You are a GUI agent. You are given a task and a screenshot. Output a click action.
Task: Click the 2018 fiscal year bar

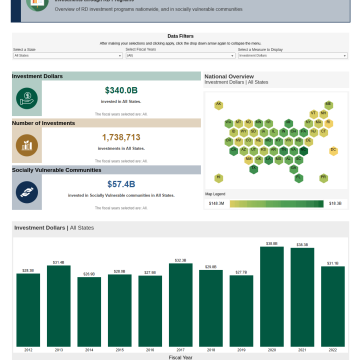pyautogui.click(x=211, y=308)
